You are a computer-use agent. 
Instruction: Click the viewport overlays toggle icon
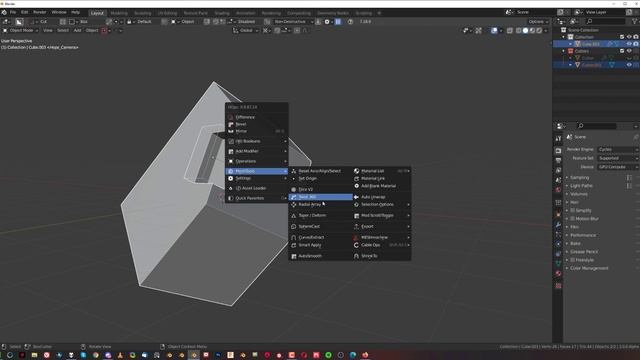click(x=494, y=31)
